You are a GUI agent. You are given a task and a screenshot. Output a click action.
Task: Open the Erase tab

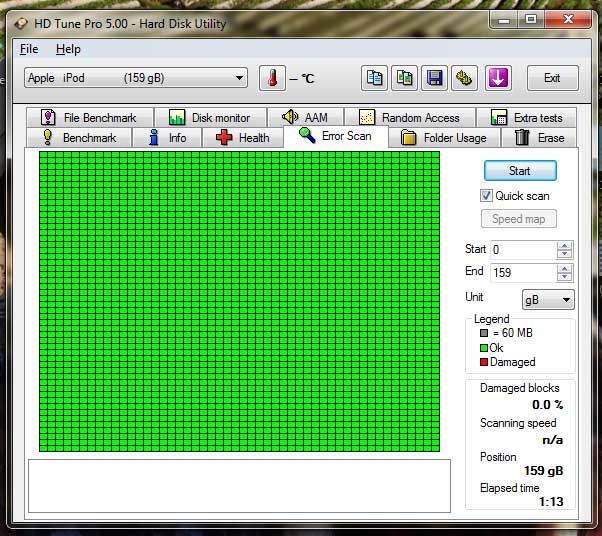tap(539, 138)
